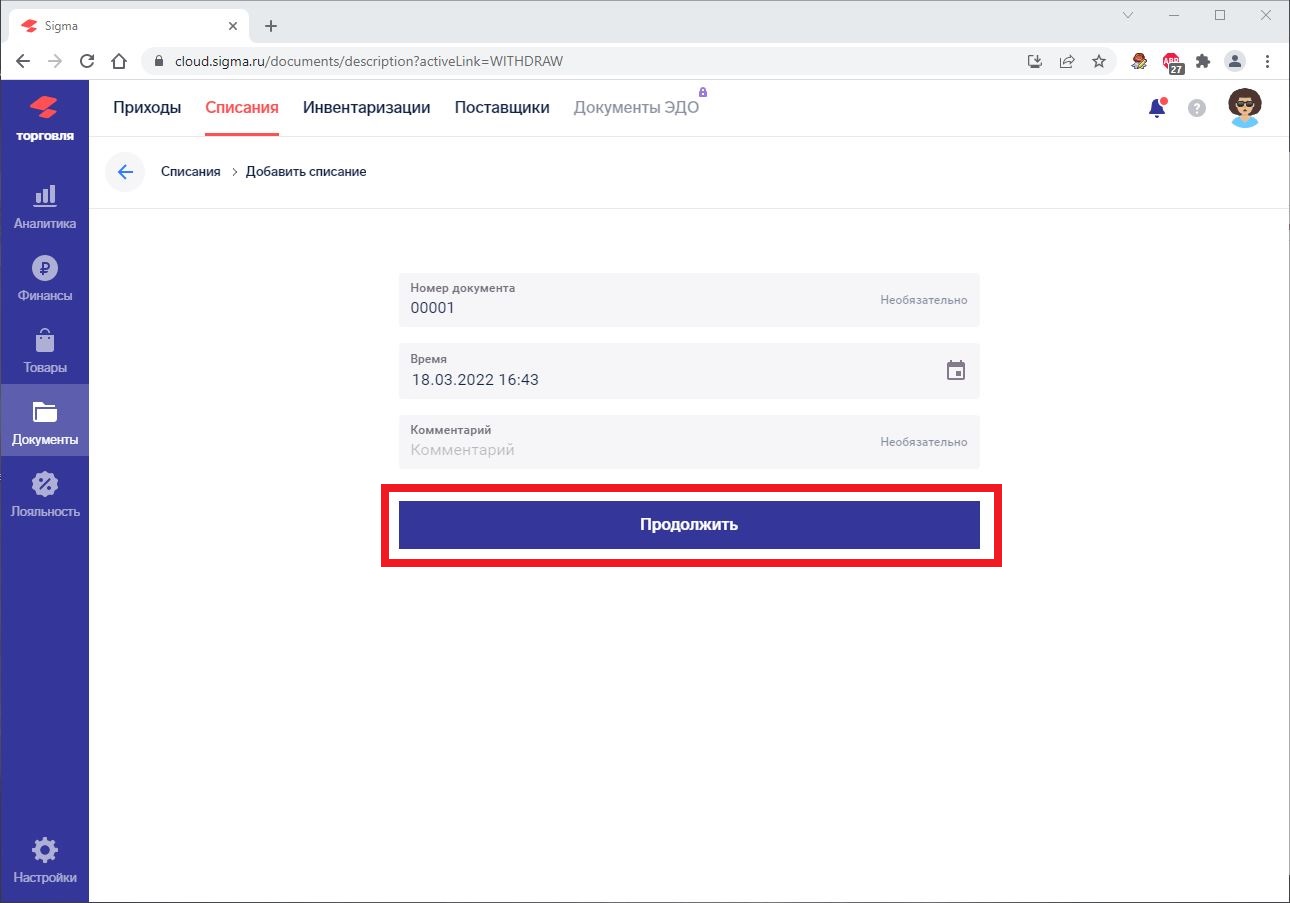Select Документы folder icon in sidebar
The width and height of the screenshot is (1290, 903).
[x=44, y=412]
